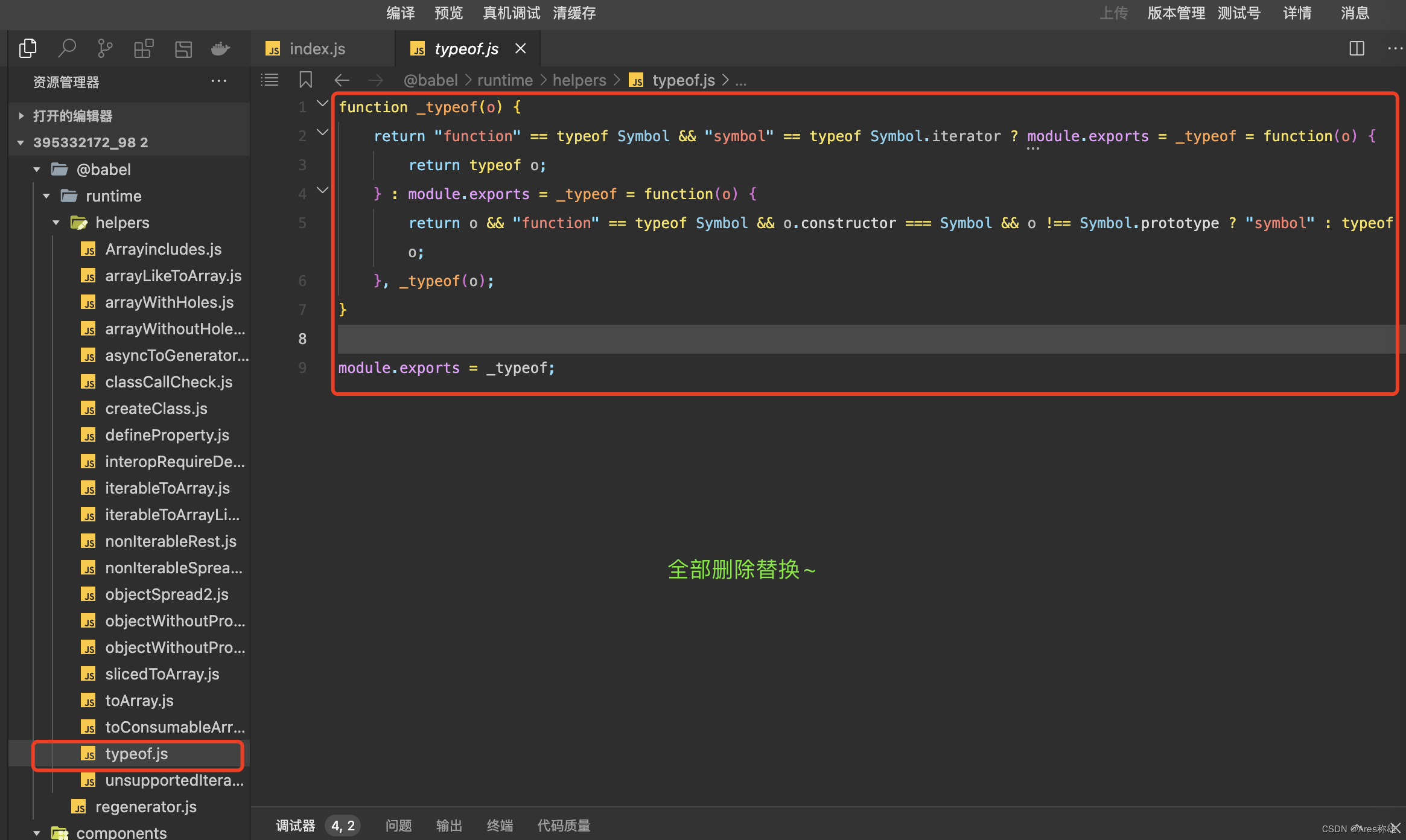Click runtime in the breadcrumb

(x=505, y=80)
